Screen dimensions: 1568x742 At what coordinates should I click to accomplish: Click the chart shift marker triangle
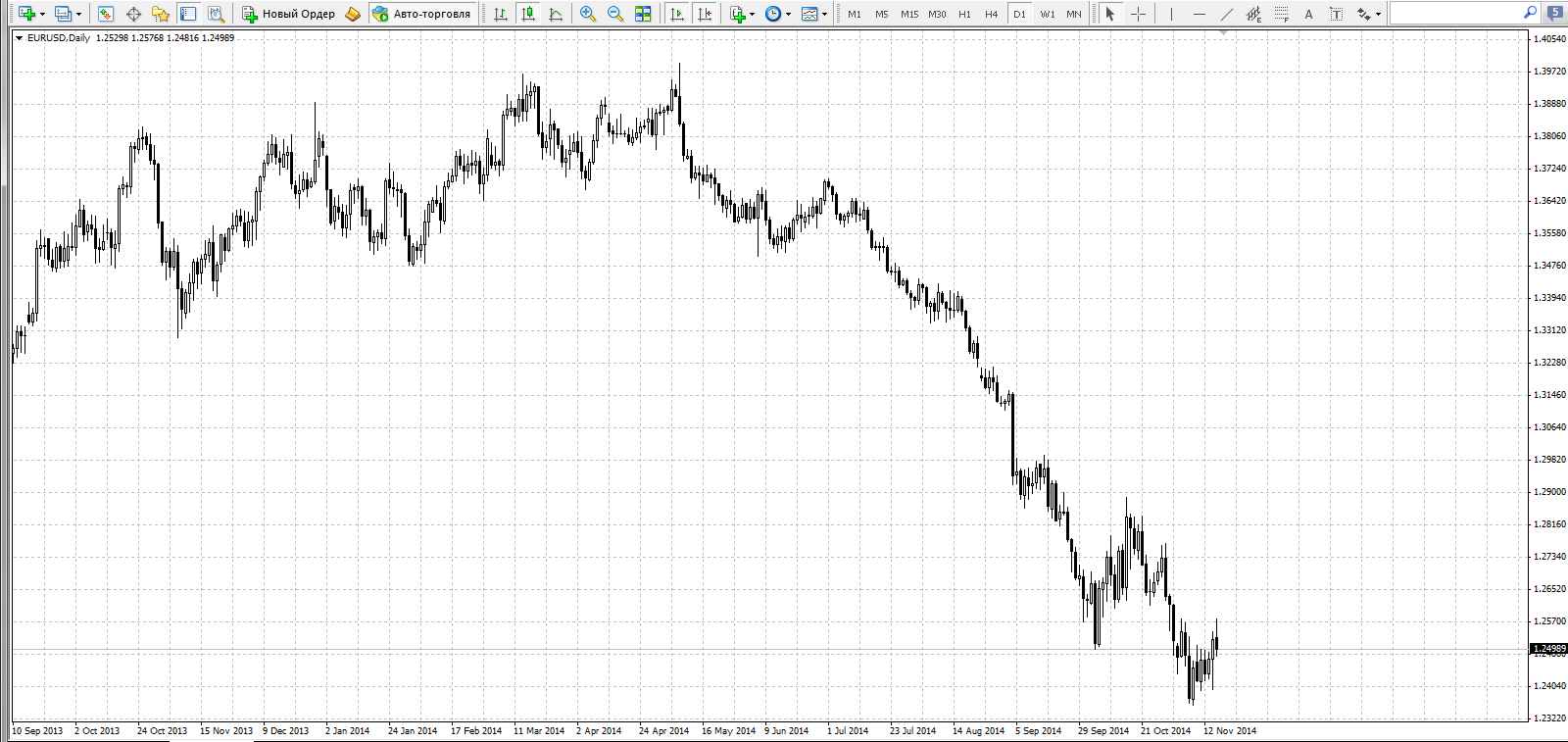[1223, 32]
